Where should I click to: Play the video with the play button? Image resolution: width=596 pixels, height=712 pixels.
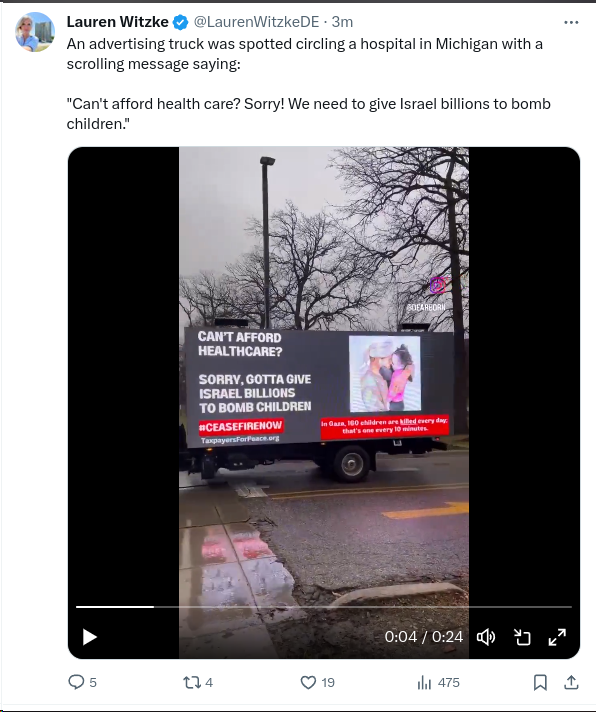(x=89, y=637)
